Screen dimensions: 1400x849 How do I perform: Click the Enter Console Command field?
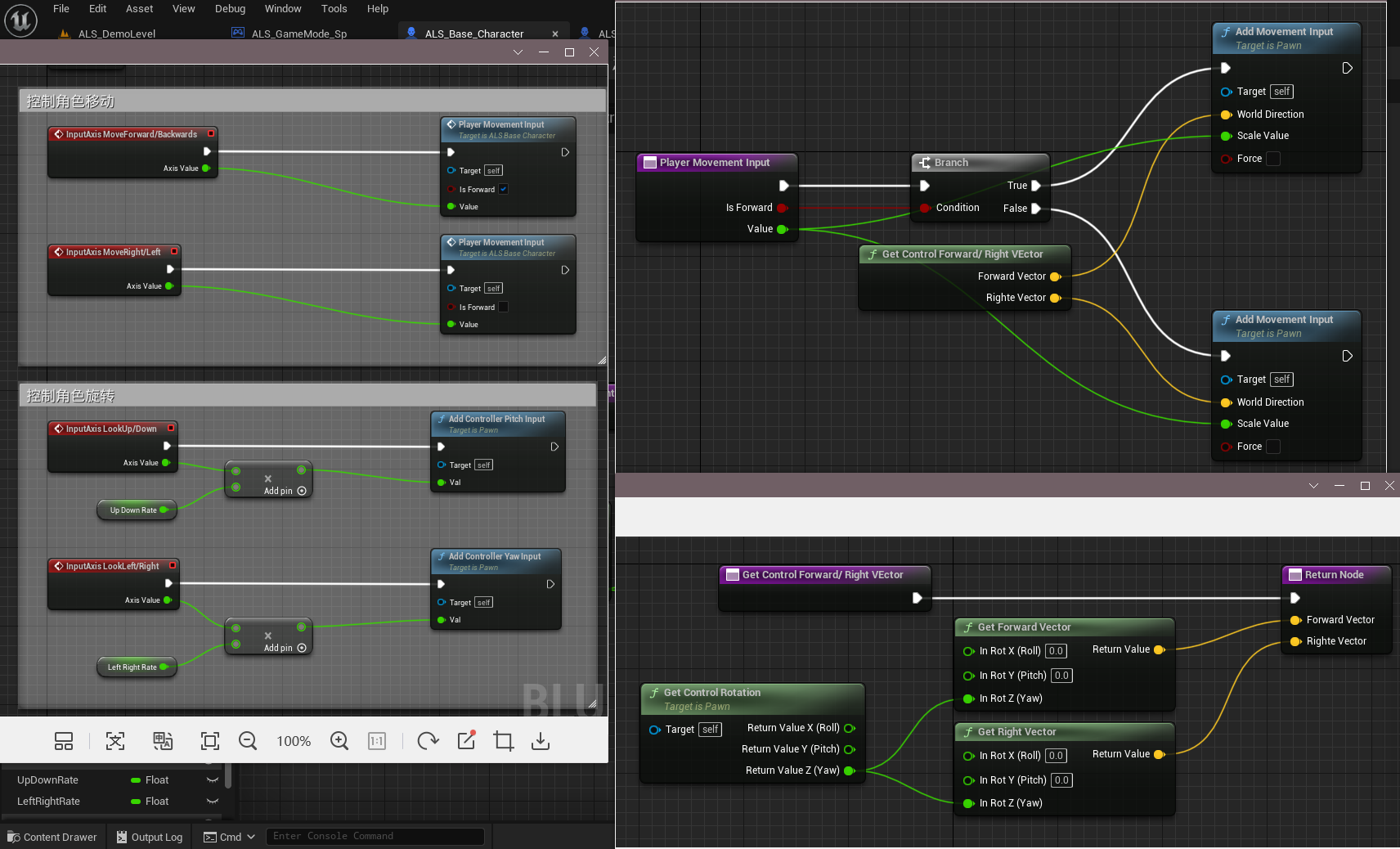coord(375,836)
